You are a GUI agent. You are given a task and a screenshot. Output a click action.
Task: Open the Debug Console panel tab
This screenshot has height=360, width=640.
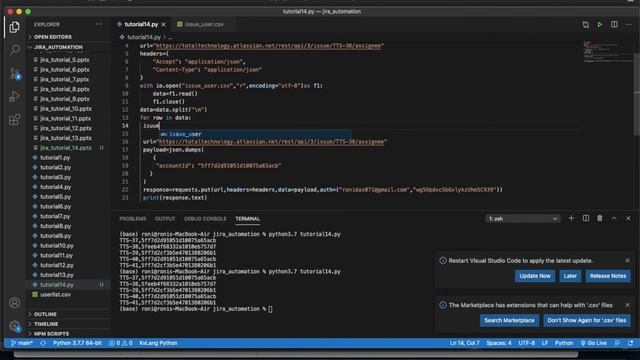click(205, 219)
